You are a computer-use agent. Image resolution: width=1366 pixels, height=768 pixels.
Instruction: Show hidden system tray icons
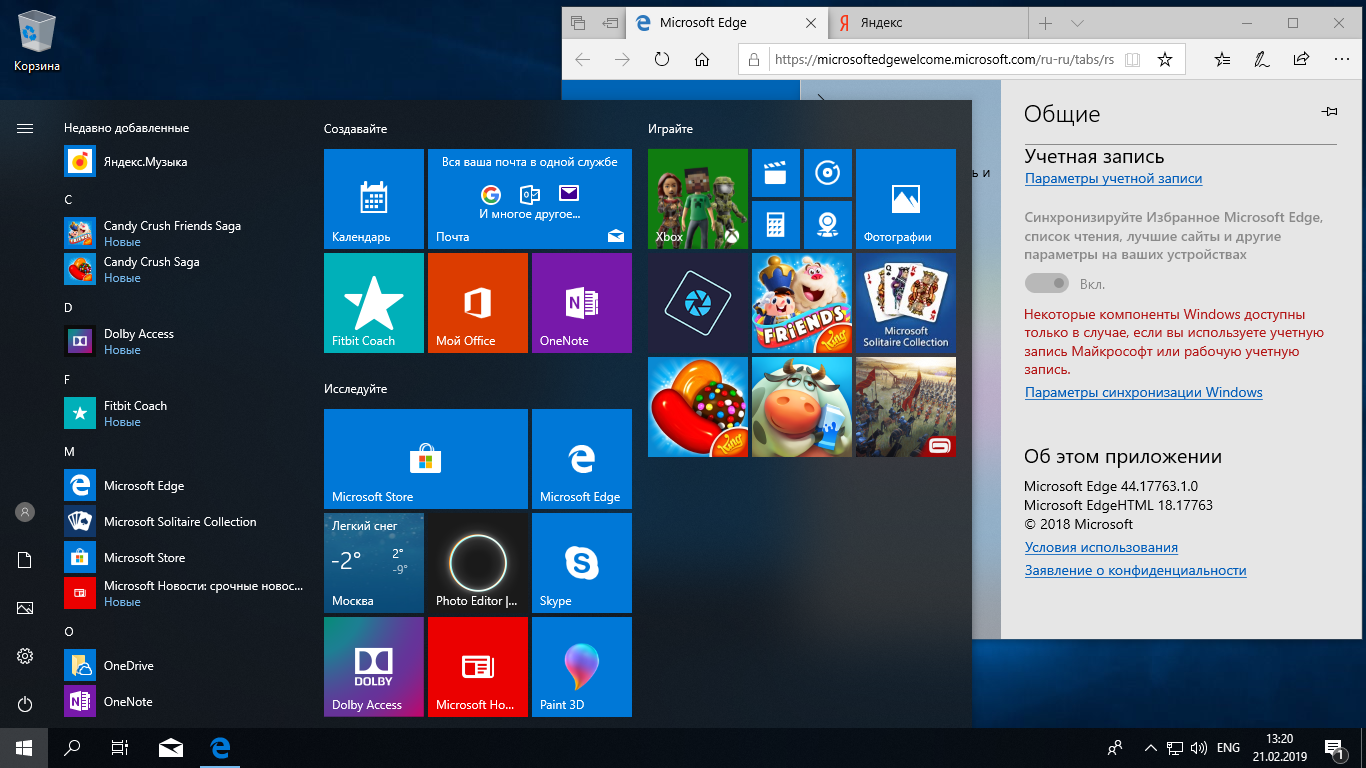click(1150, 747)
